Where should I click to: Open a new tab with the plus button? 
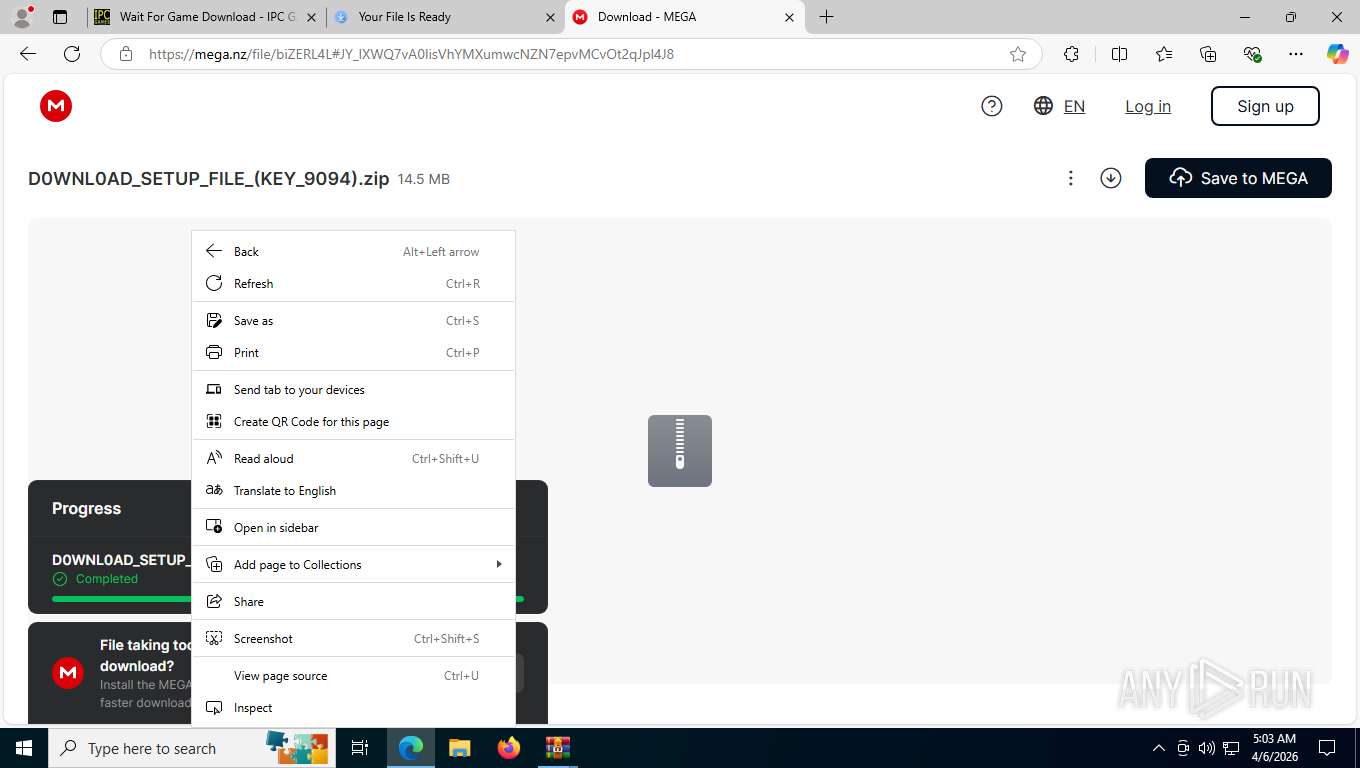pos(826,17)
